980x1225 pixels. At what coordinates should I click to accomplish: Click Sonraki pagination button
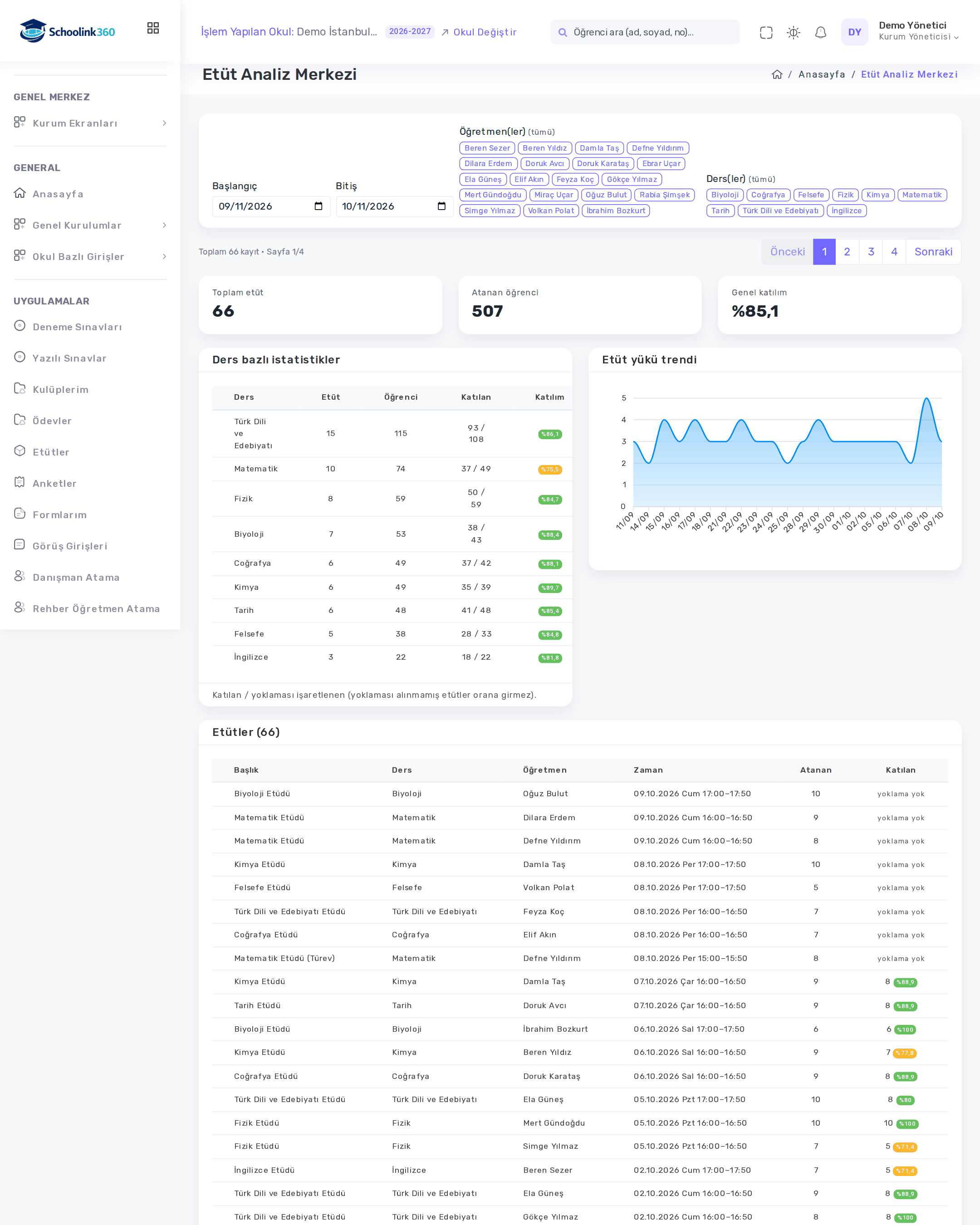pos(933,252)
